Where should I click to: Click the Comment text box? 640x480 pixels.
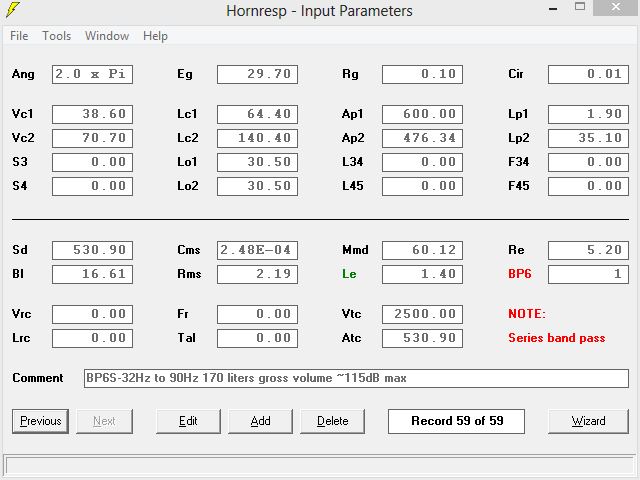(356, 378)
